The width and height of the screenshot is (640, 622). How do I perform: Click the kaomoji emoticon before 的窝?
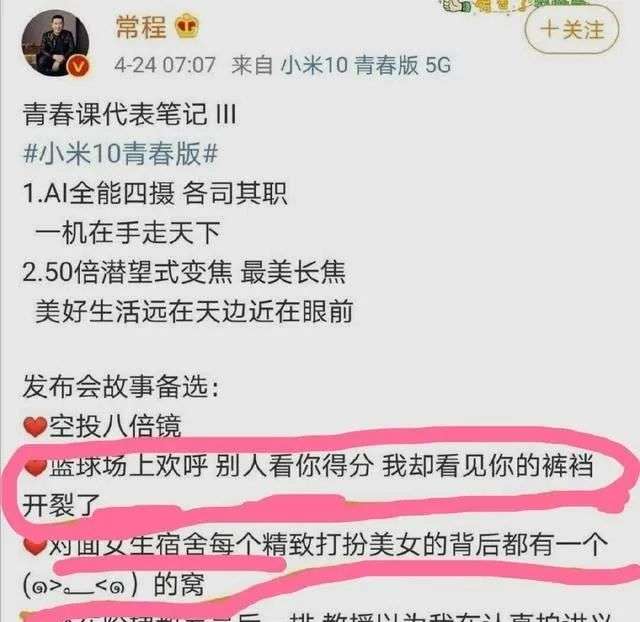[x=80, y=586]
